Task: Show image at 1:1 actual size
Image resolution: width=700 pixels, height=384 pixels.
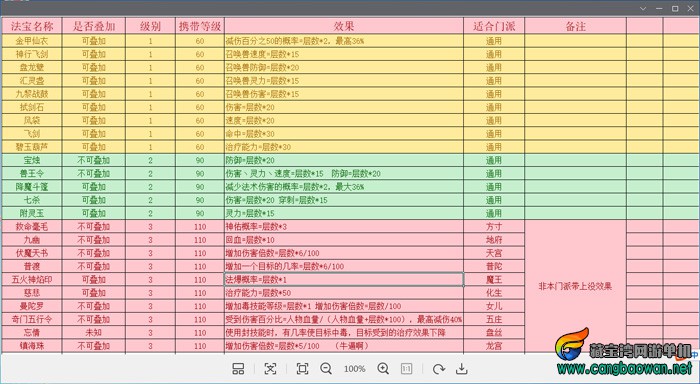Action: (x=406, y=369)
